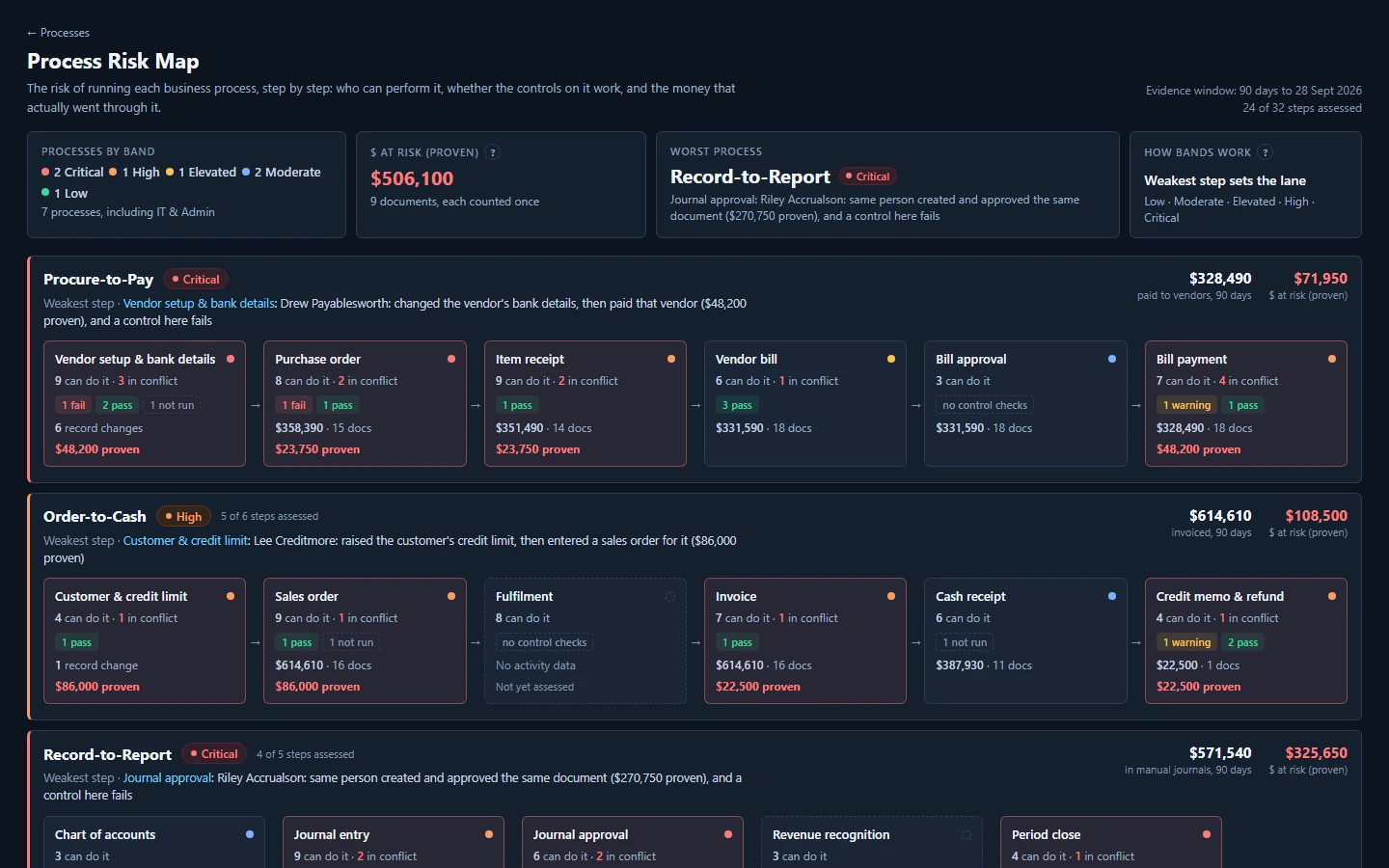
Task: Click the $506,100 at-risk total
Action: [412, 178]
